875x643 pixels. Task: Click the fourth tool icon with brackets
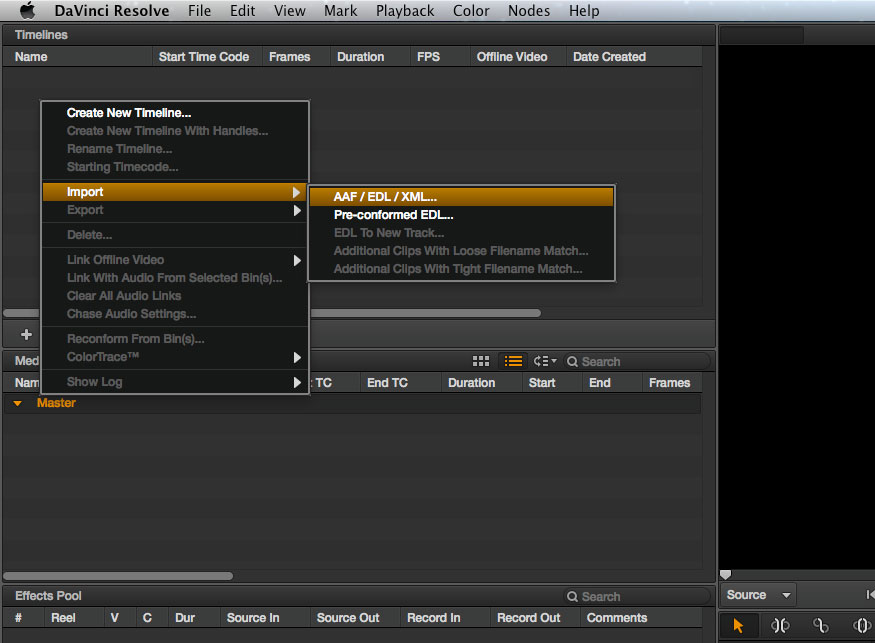point(860,626)
